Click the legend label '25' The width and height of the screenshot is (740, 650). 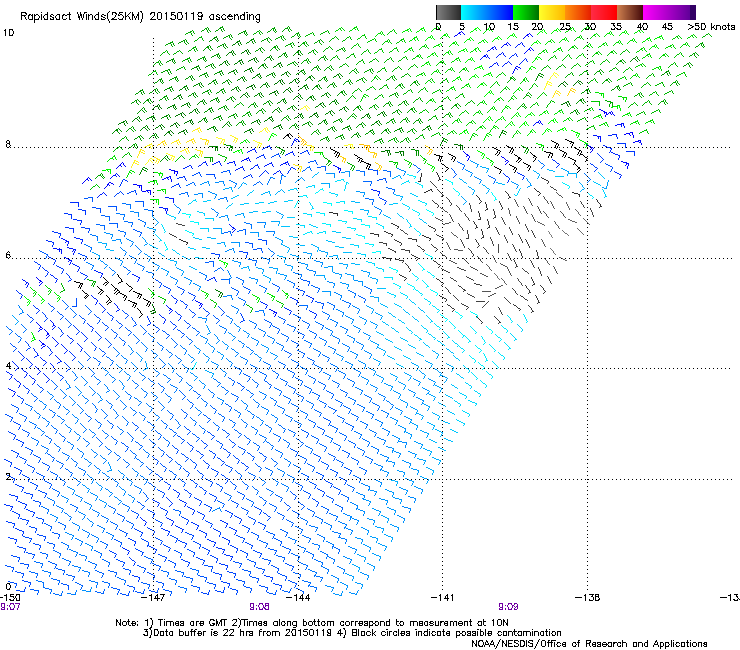pos(564,27)
